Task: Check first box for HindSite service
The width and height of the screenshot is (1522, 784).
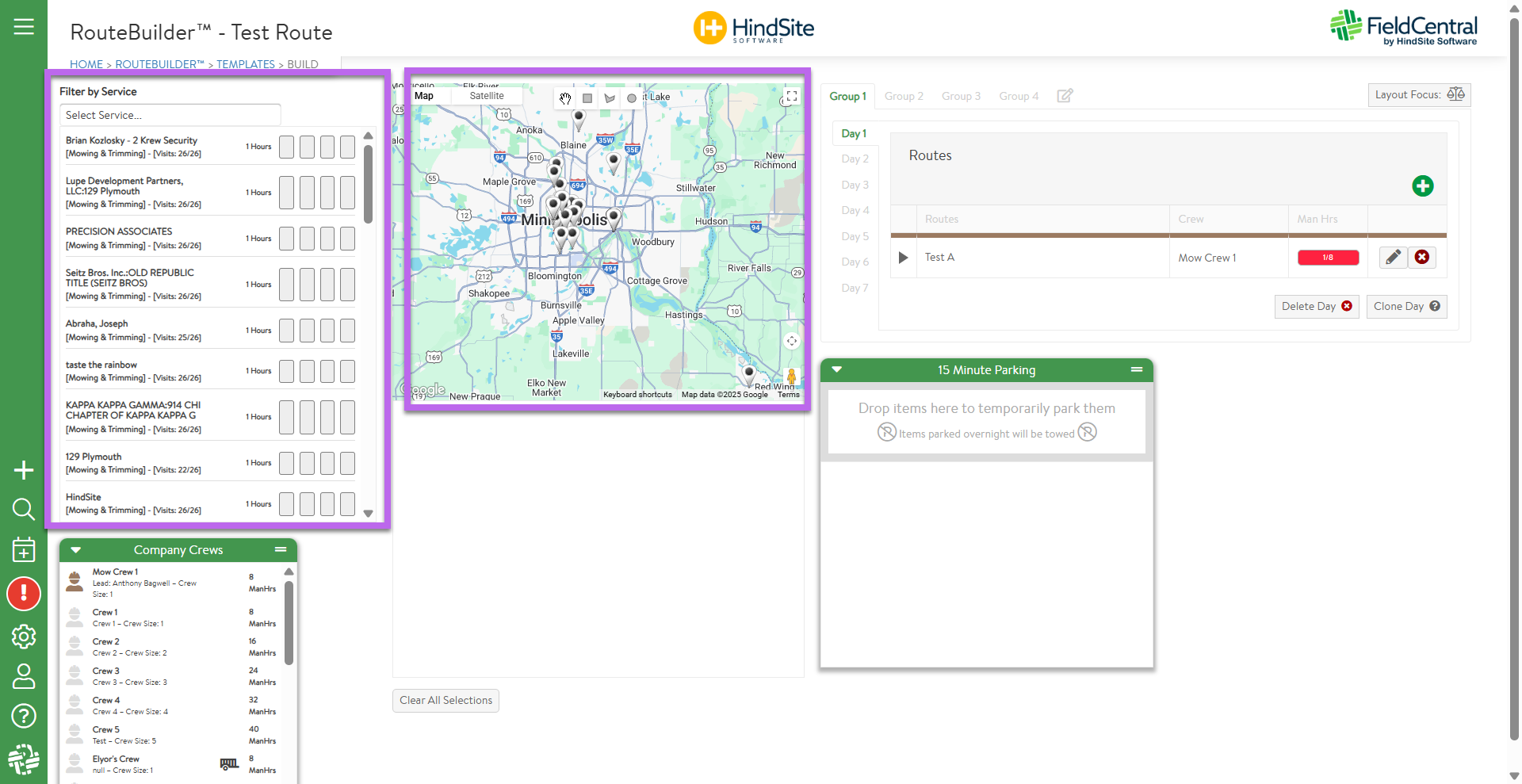Action: [286, 504]
